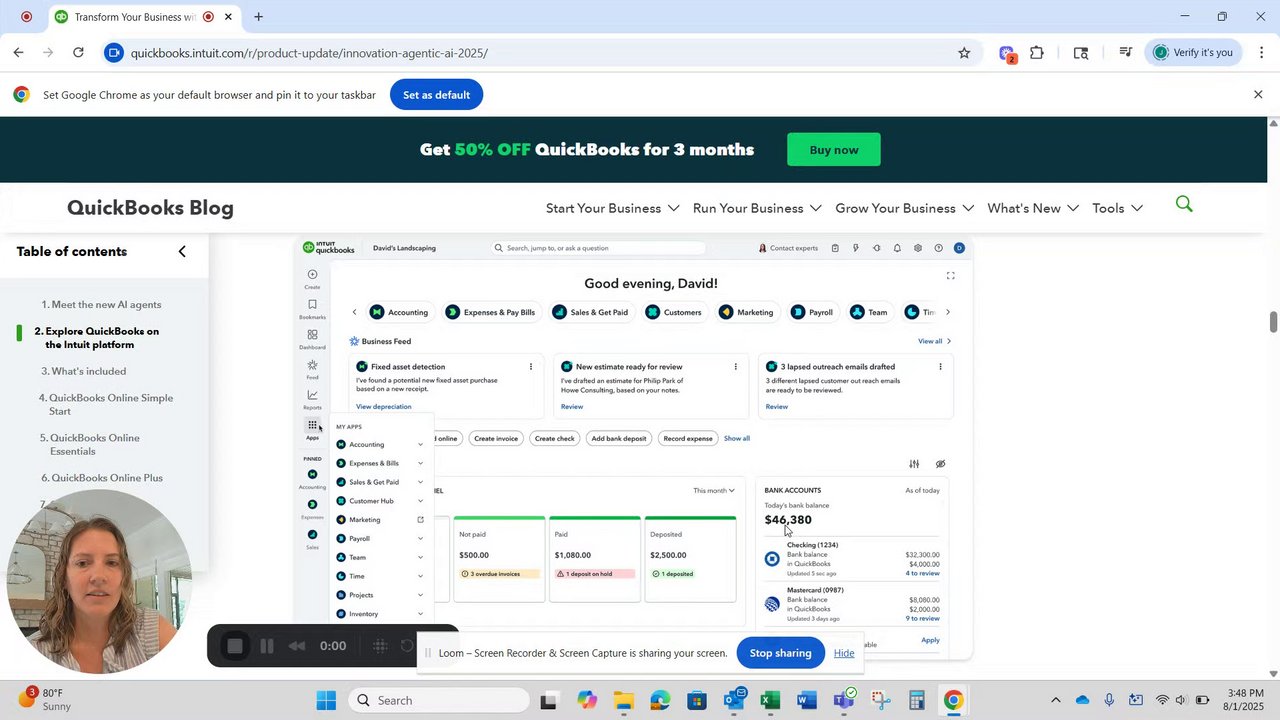Click the notification bell in QuickBooks header
Image resolution: width=1280 pixels, height=720 pixels.
point(897,248)
